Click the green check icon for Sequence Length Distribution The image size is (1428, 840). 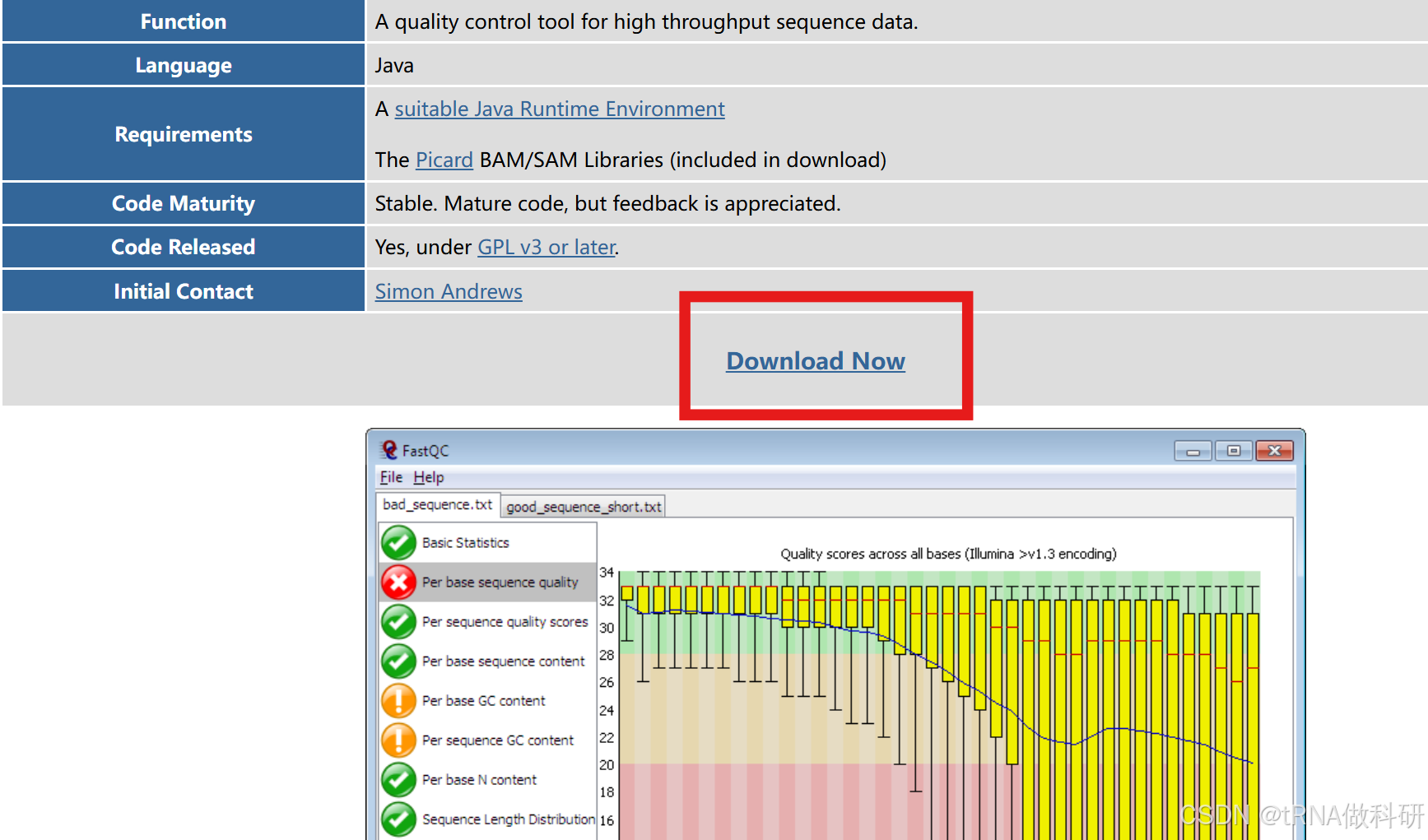point(398,819)
